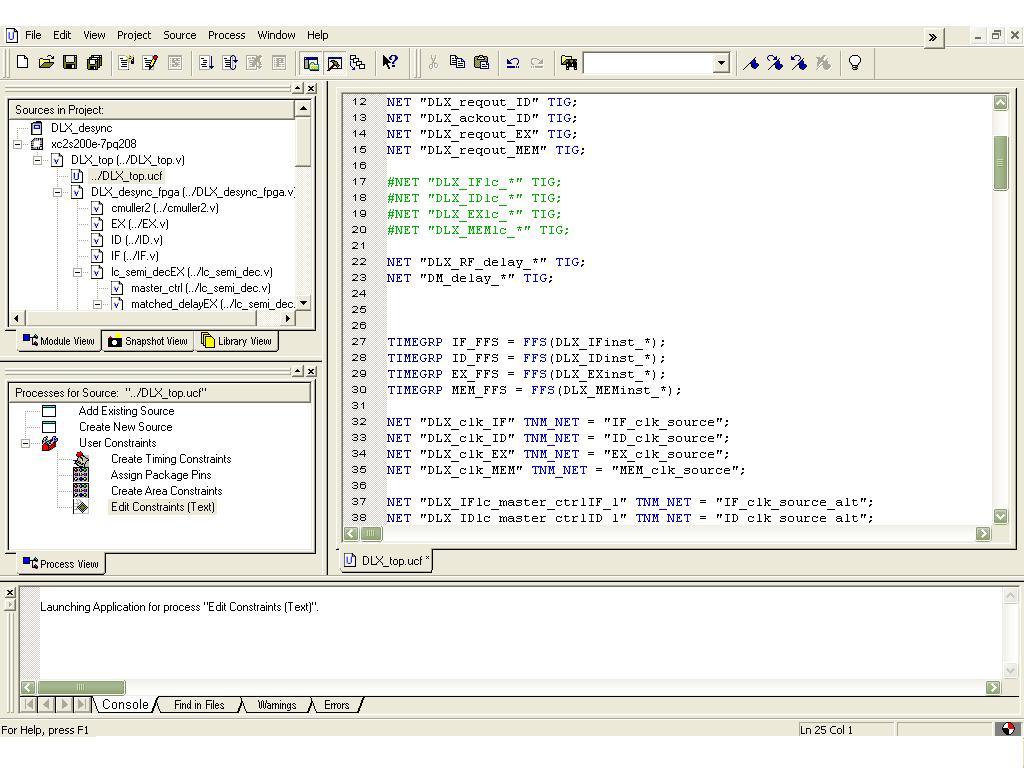Click the Find in Files binoculars icon
The image size is (1024, 768).
pos(569,63)
